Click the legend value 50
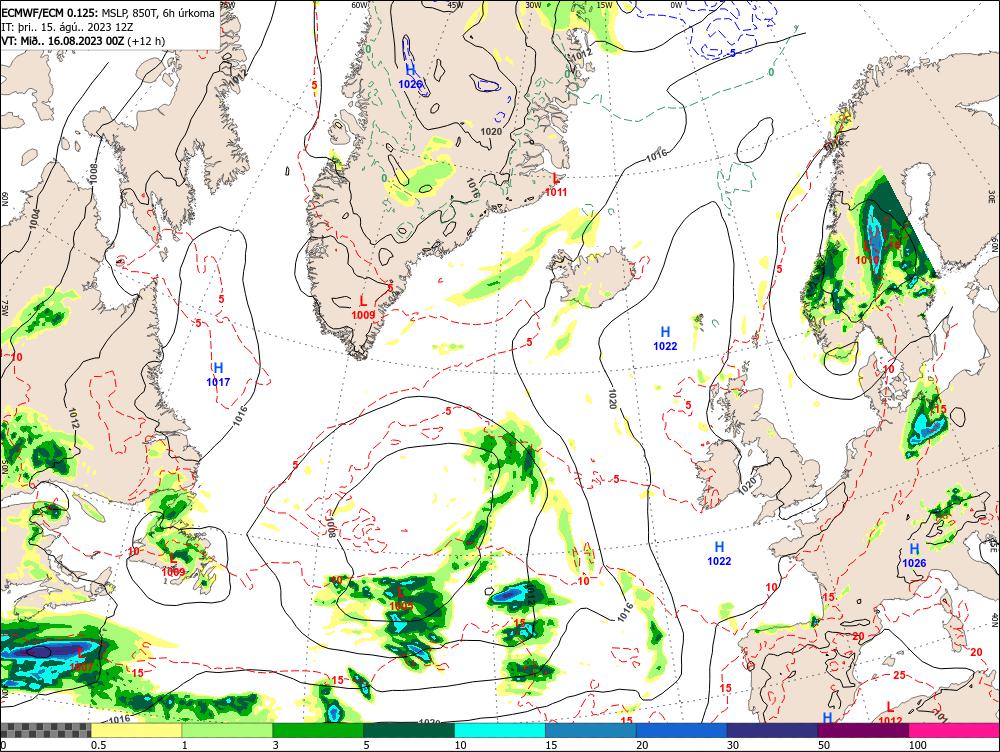This screenshot has width=1000, height=752. click(x=824, y=745)
